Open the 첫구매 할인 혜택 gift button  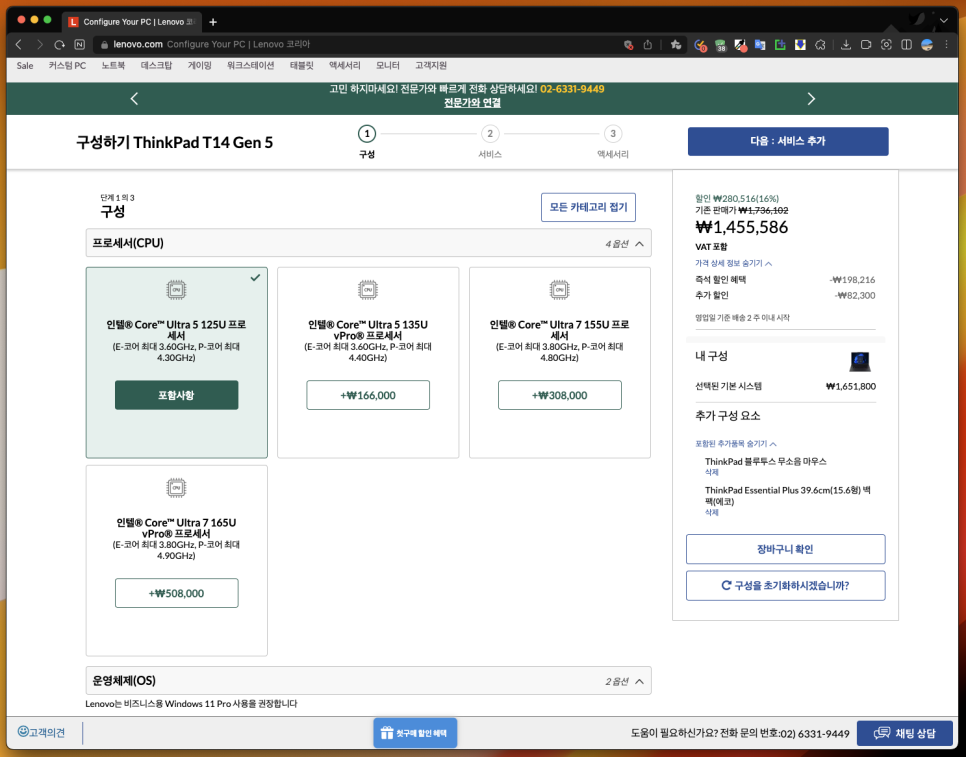(415, 733)
